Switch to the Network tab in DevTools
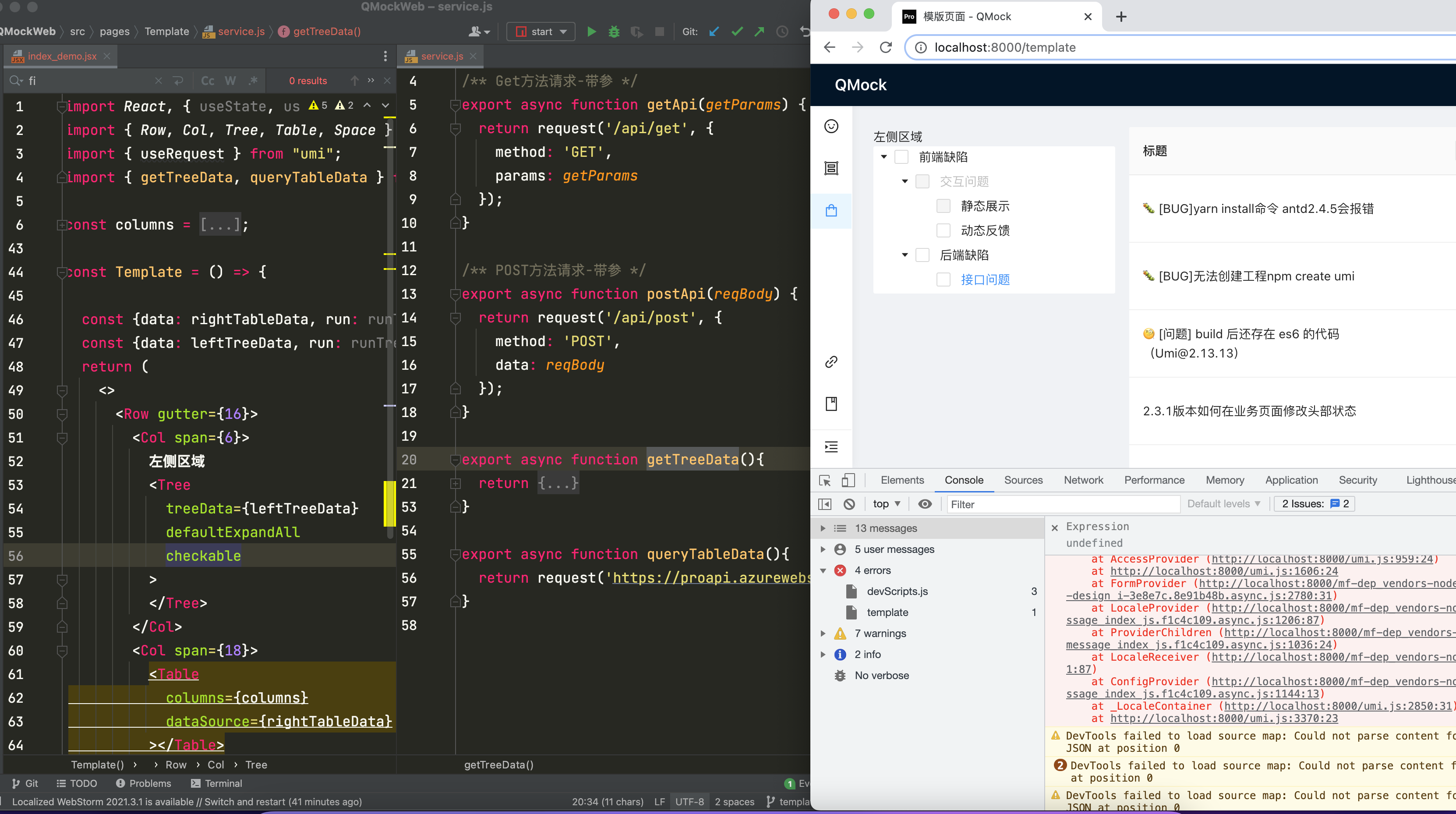 click(1083, 481)
